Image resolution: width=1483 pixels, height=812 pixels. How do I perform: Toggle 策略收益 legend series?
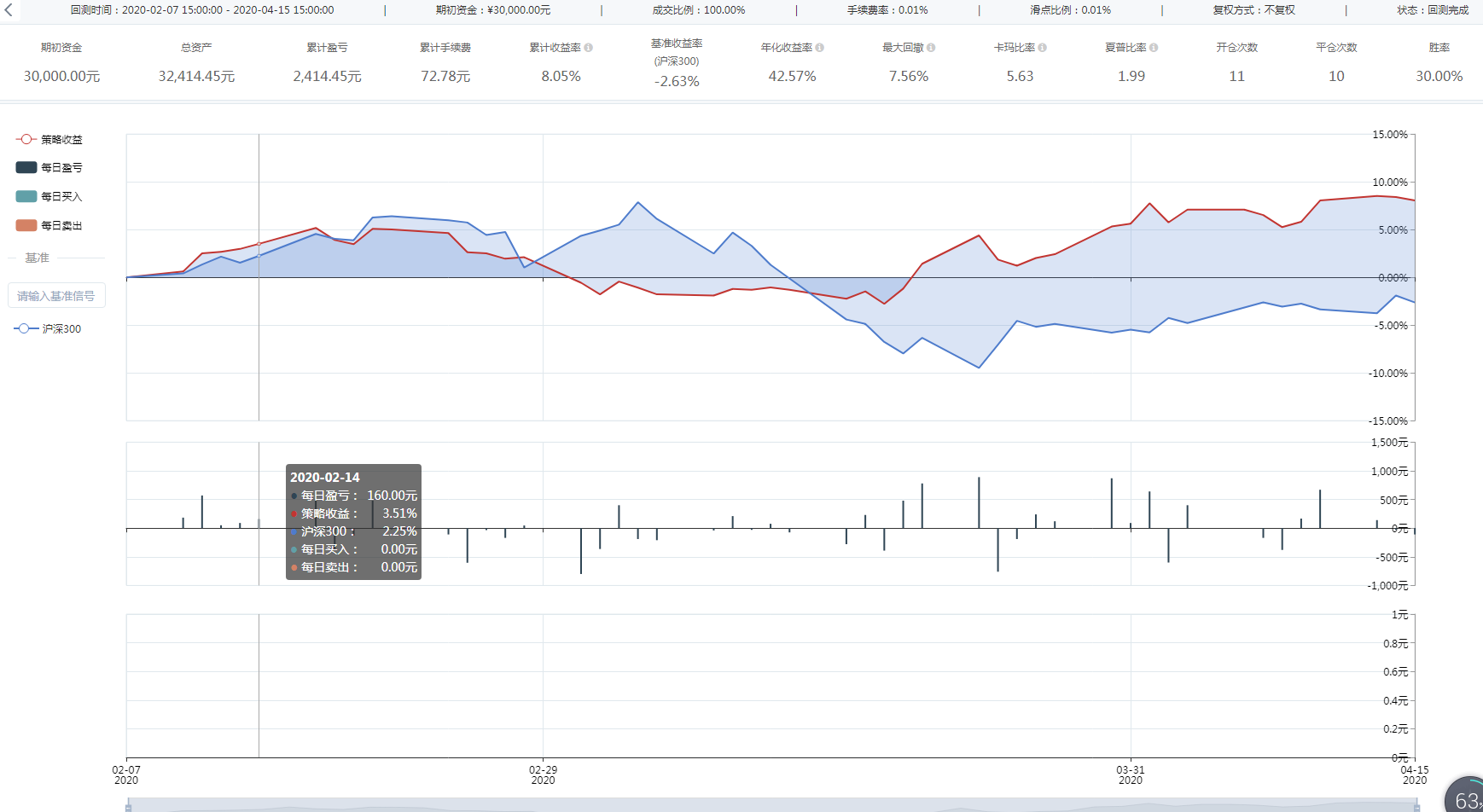point(49,139)
